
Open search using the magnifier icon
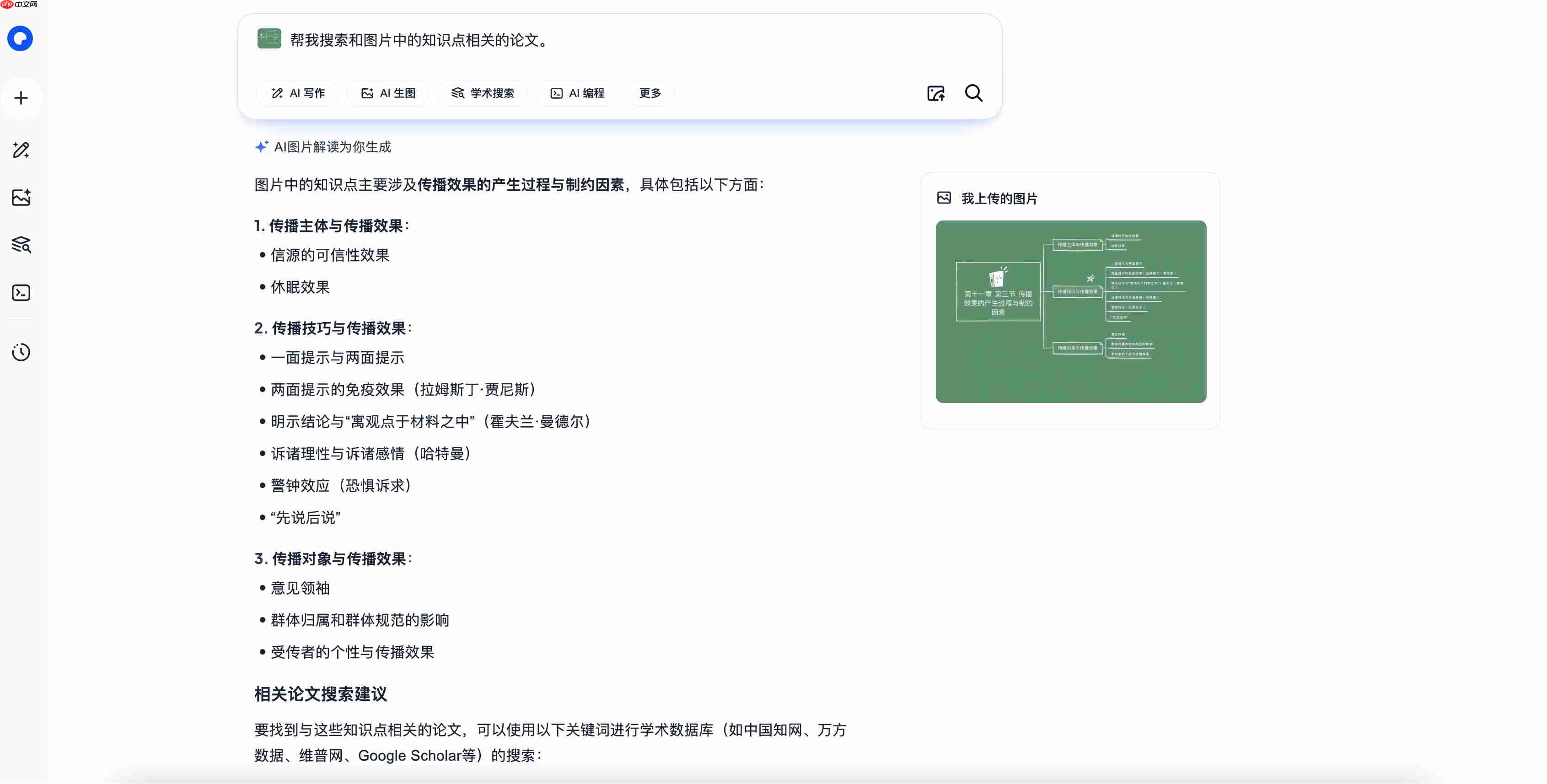tap(973, 93)
